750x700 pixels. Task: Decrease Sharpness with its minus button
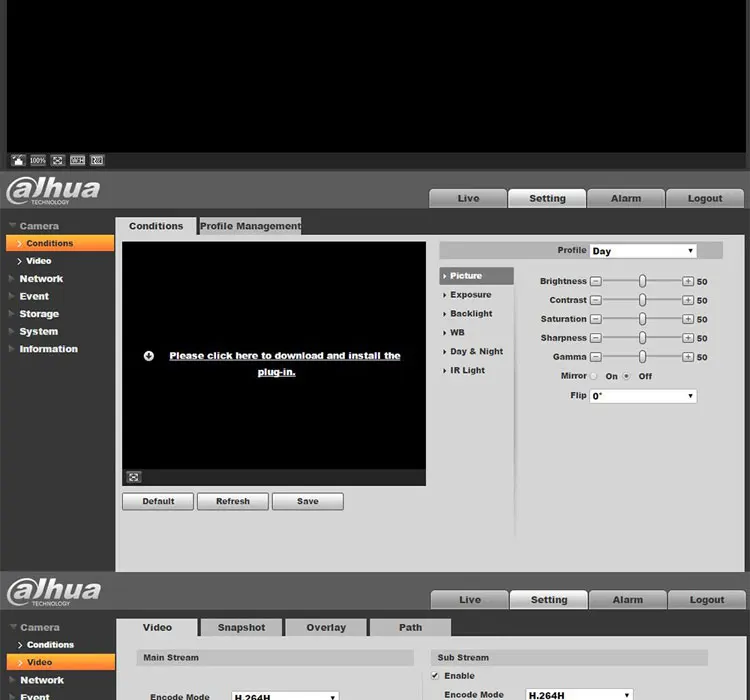tap(596, 338)
